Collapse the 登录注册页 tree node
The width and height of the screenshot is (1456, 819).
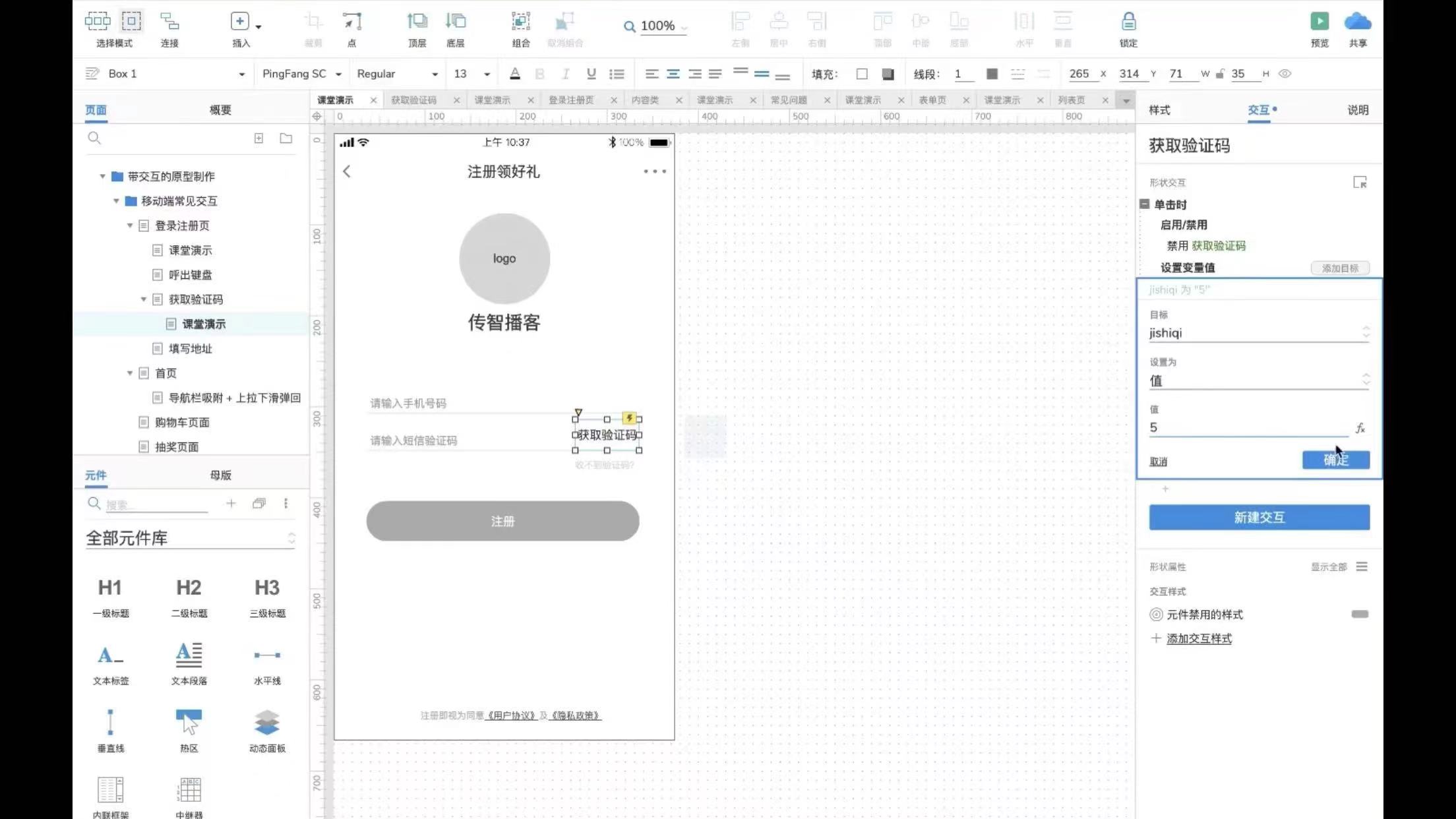tap(130, 226)
